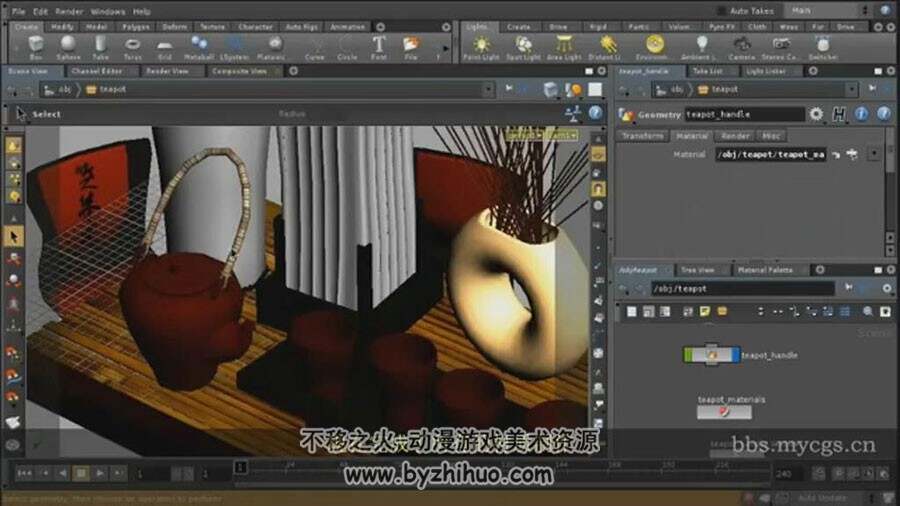Select the Box shelf tool

(x=36, y=48)
